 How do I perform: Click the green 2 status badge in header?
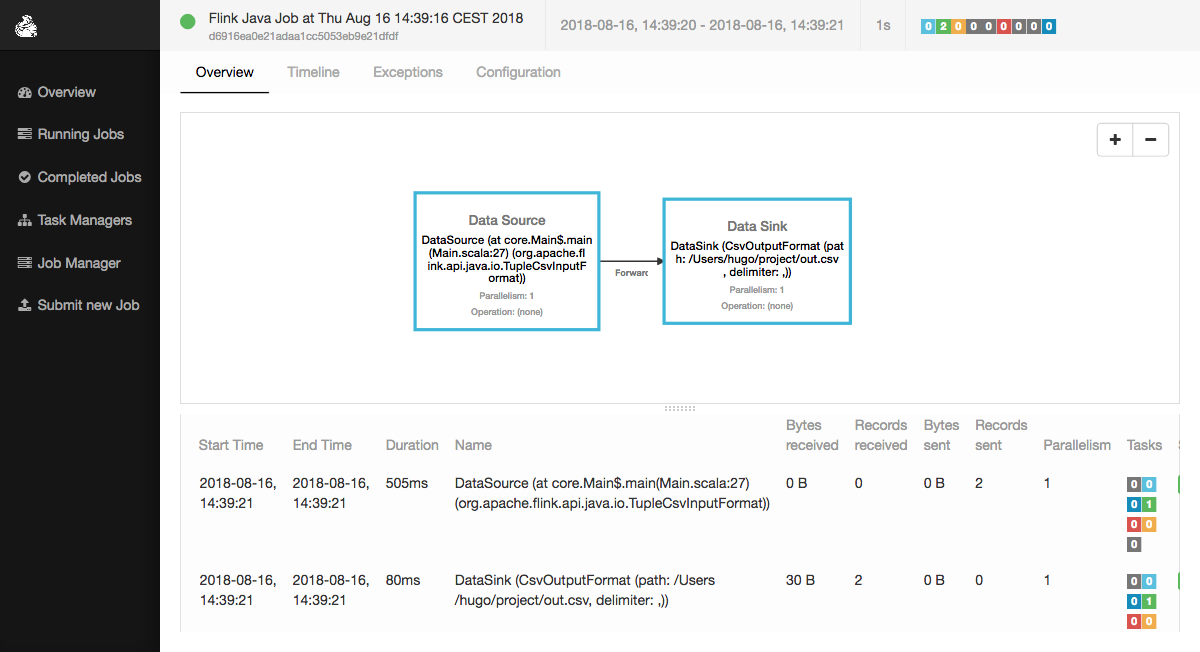(943, 26)
